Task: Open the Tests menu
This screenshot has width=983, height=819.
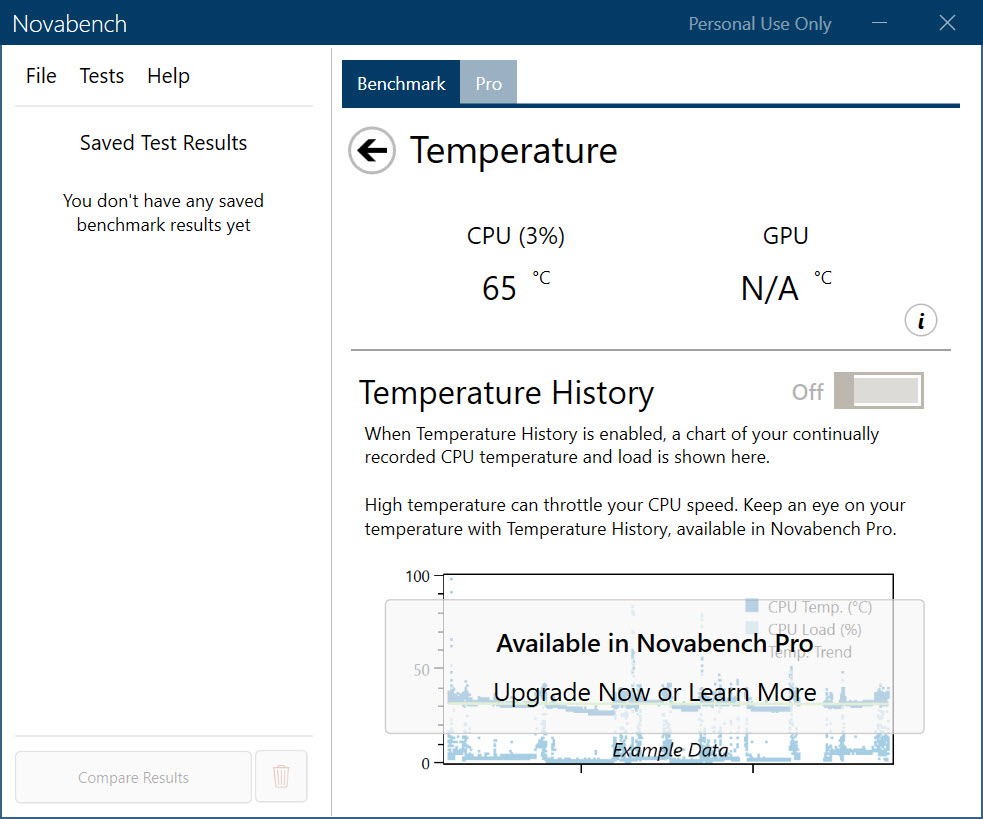Action: click(102, 76)
